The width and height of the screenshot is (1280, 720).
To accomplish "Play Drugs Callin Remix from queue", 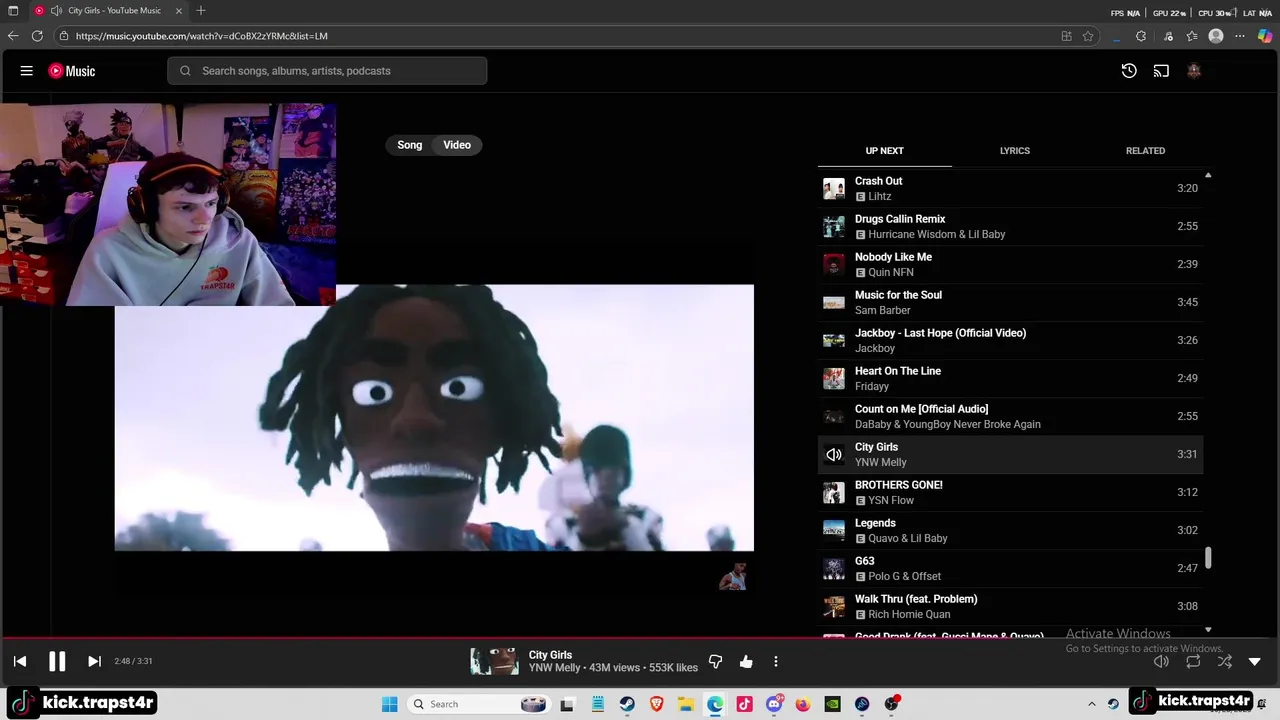I will click(1010, 226).
